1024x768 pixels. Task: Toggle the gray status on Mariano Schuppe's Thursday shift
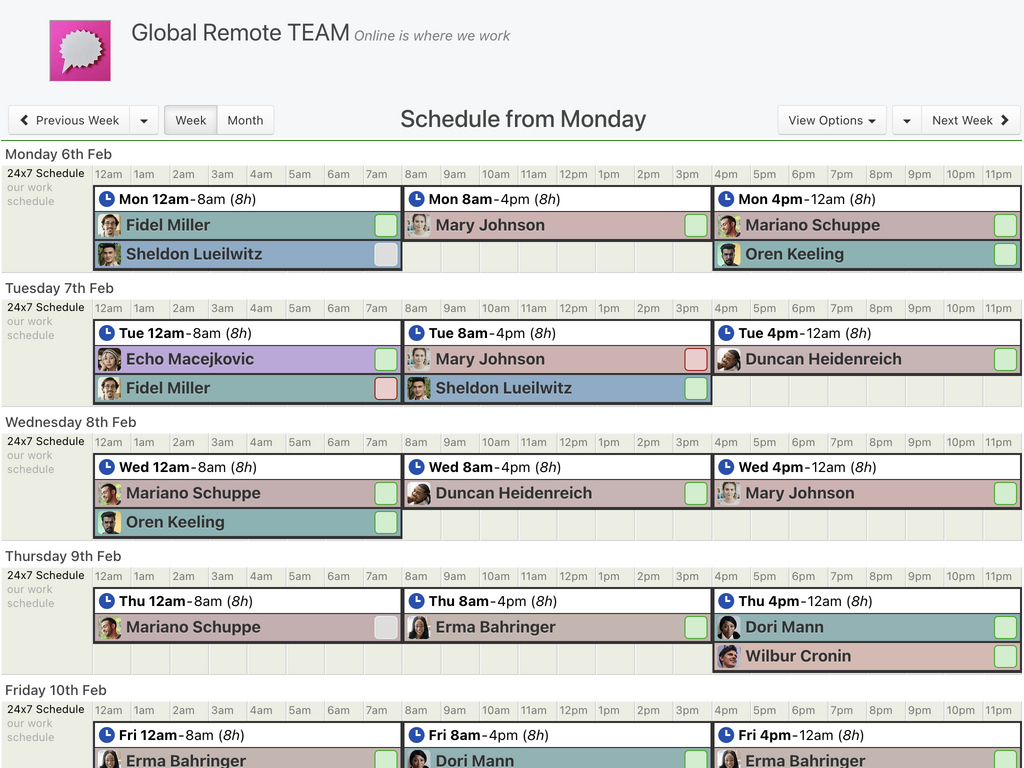point(385,627)
